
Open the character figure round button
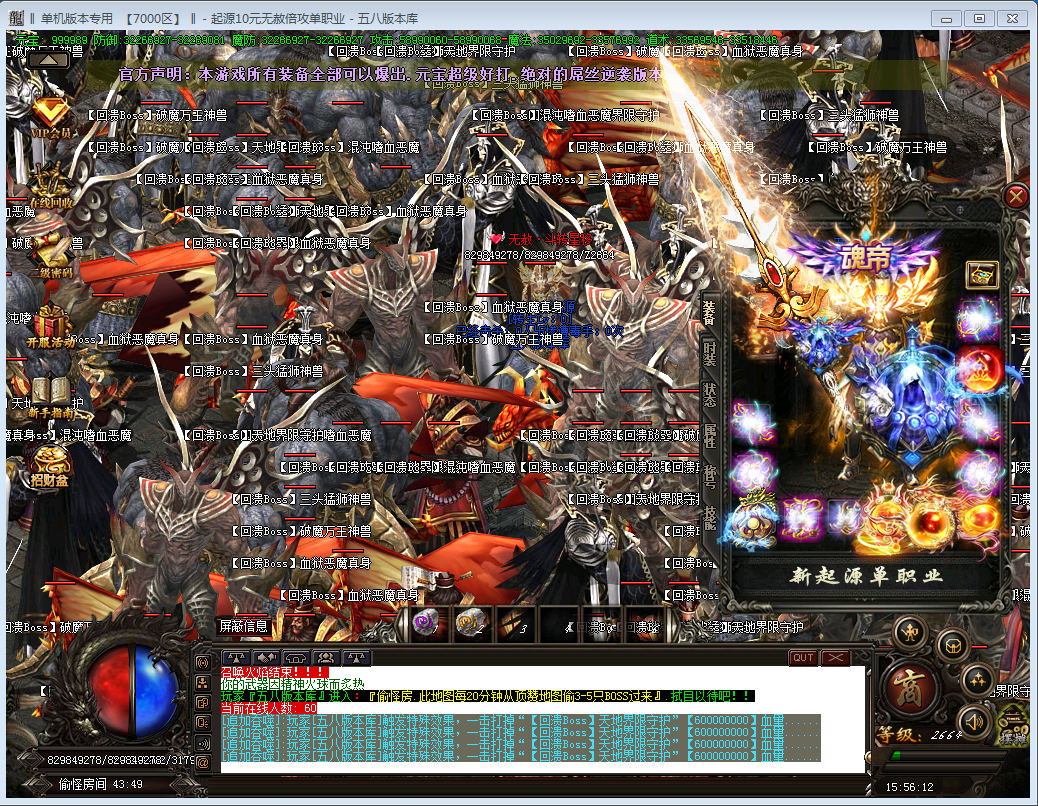(x=912, y=633)
